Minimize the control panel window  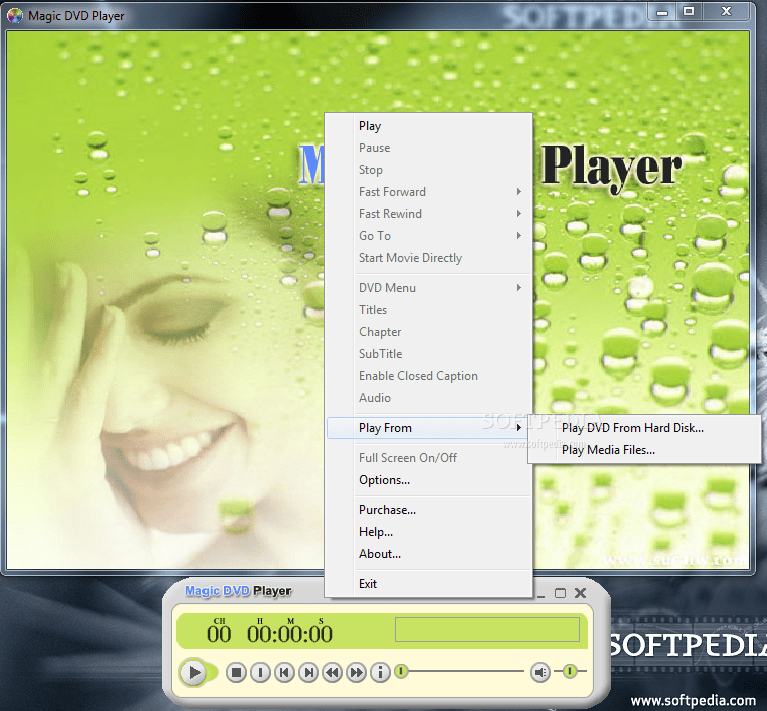click(541, 594)
